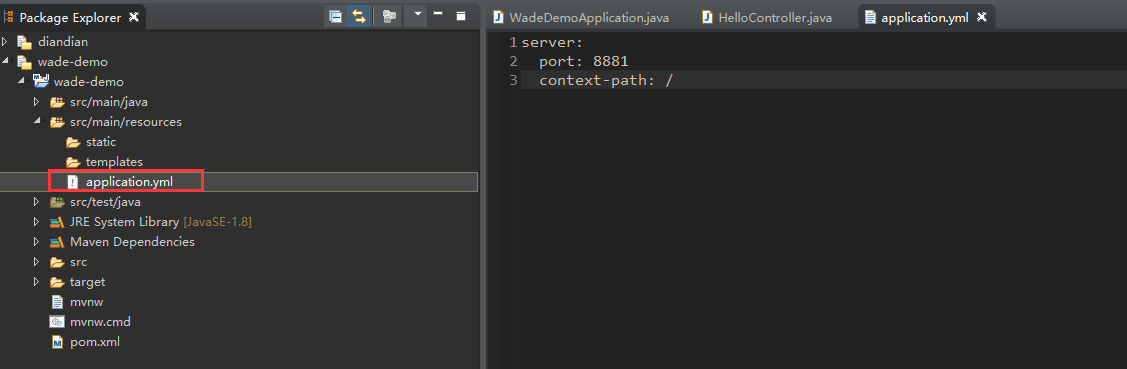Click the static folder icon
This screenshot has width=1127, height=369.
(73, 142)
